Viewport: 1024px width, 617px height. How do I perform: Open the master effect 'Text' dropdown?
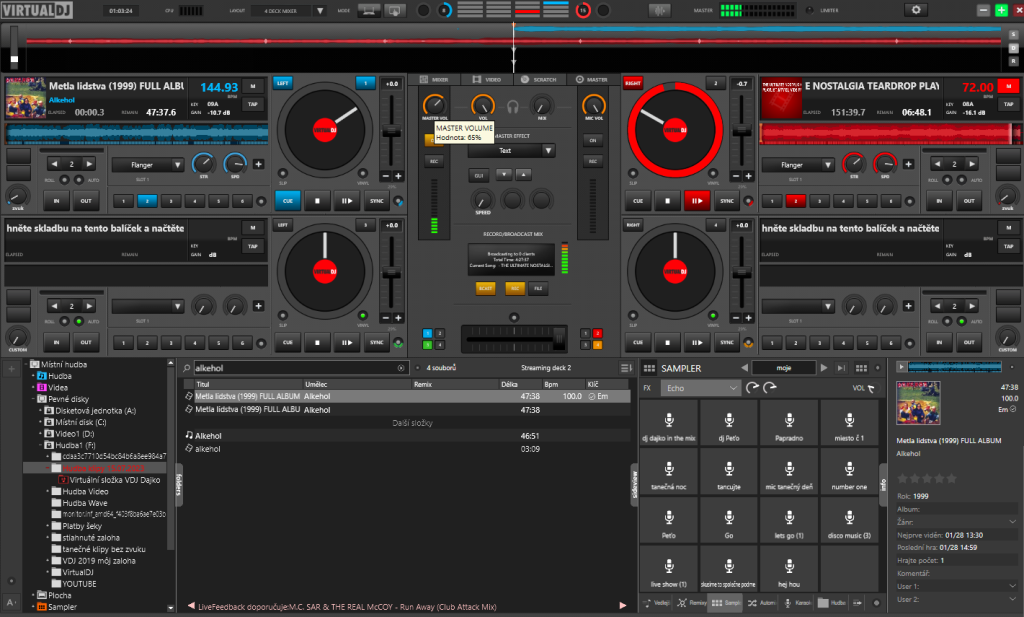pyautogui.click(x=511, y=150)
